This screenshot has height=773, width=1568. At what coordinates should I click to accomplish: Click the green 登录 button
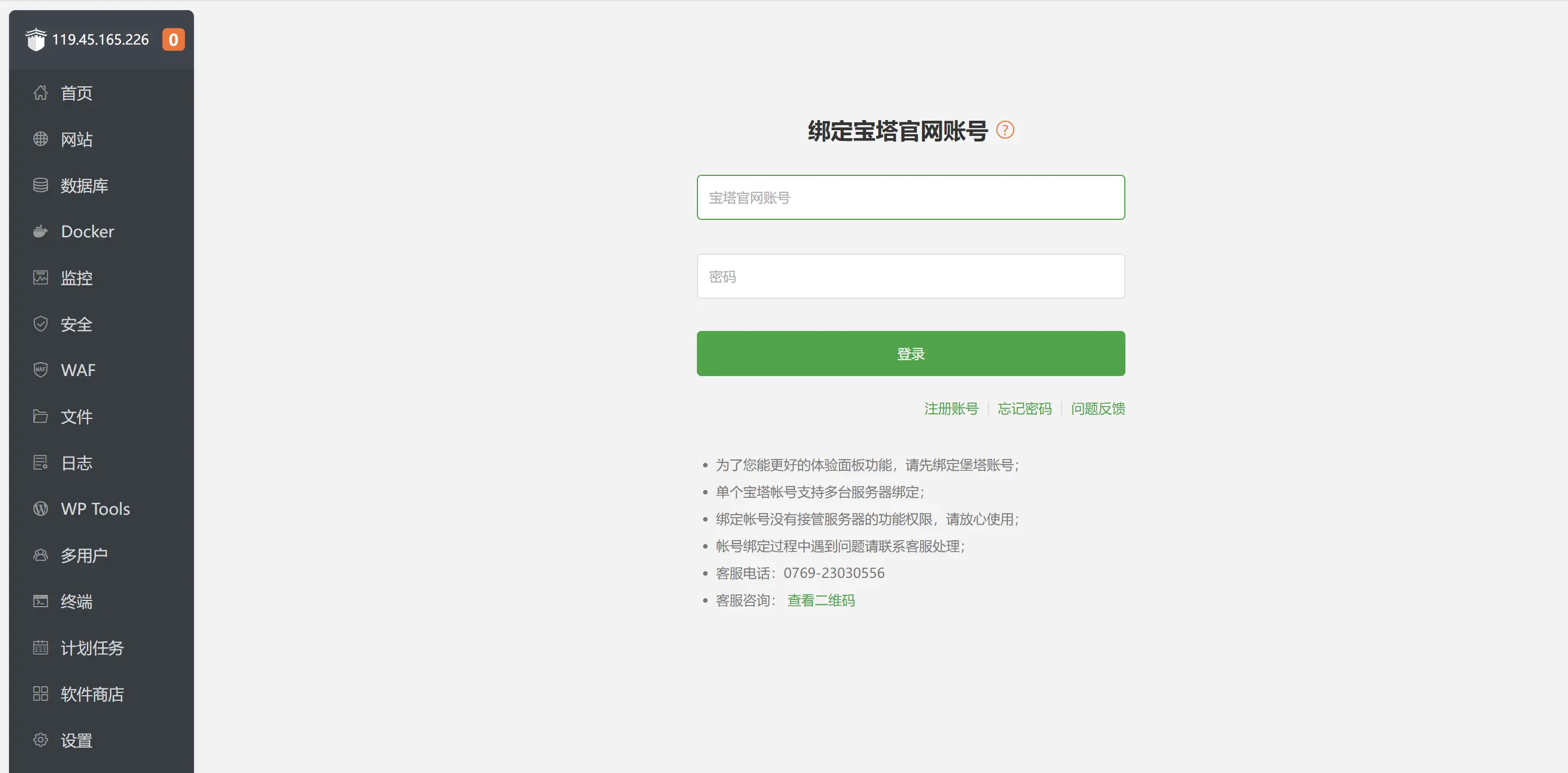click(x=911, y=354)
